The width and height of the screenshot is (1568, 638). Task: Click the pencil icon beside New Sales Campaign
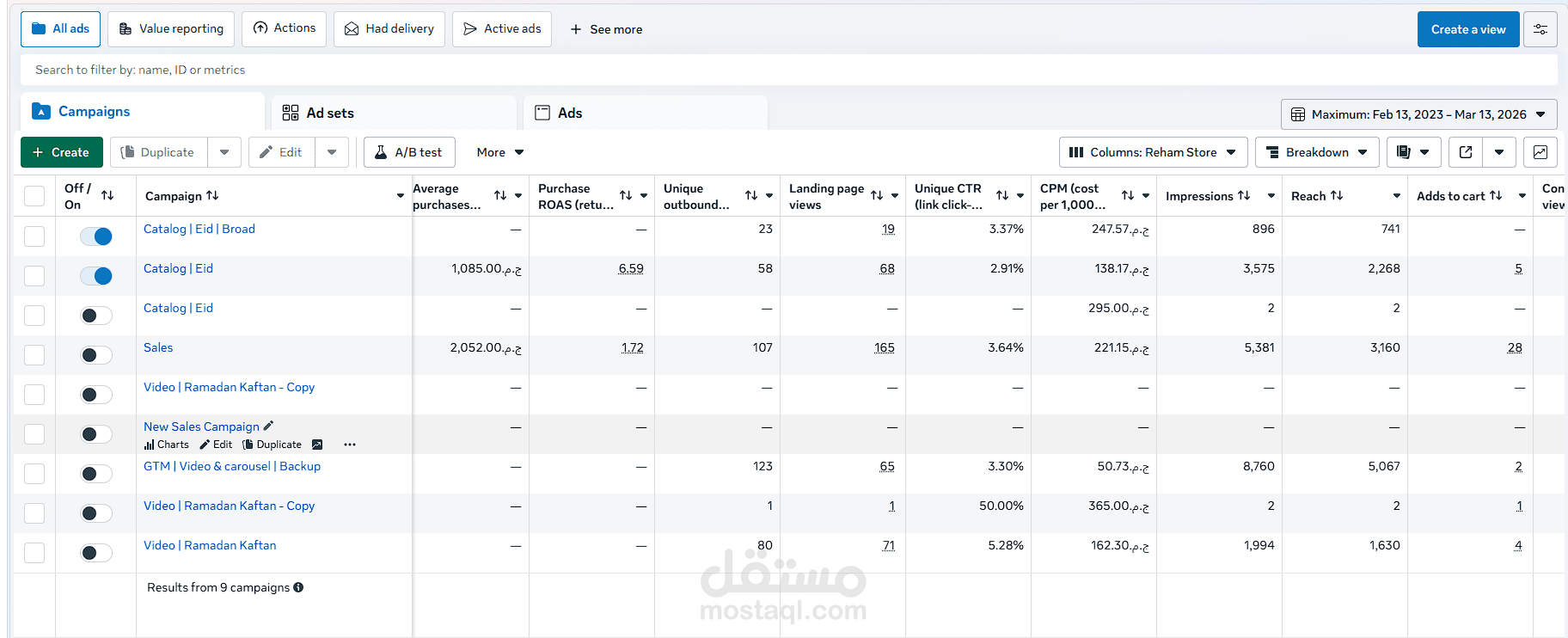click(268, 426)
